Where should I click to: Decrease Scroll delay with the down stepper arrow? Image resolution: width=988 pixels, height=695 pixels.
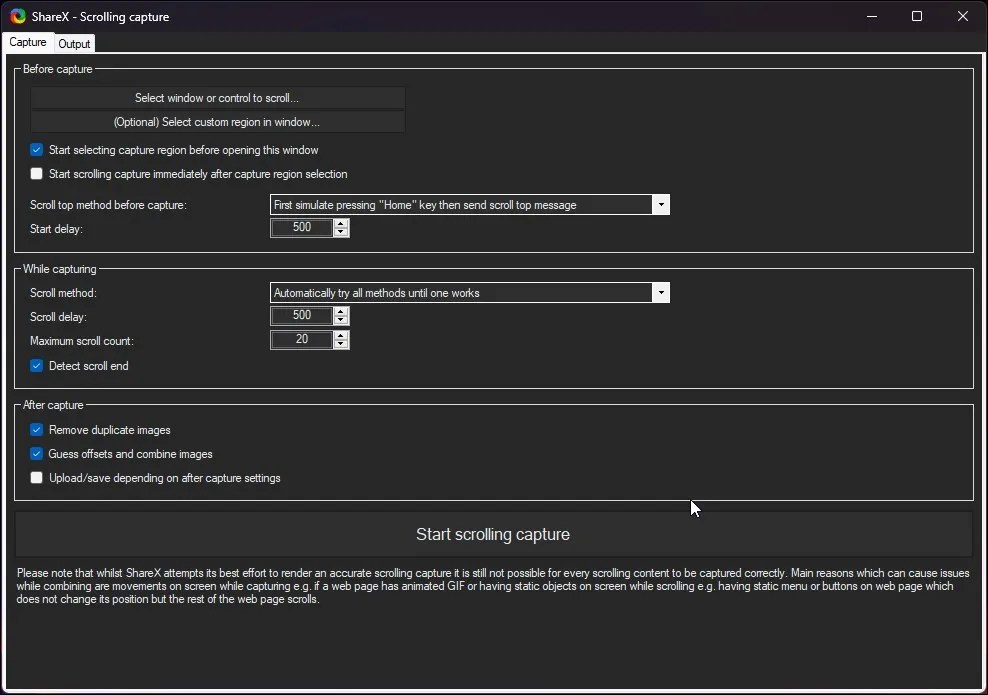[340, 319]
